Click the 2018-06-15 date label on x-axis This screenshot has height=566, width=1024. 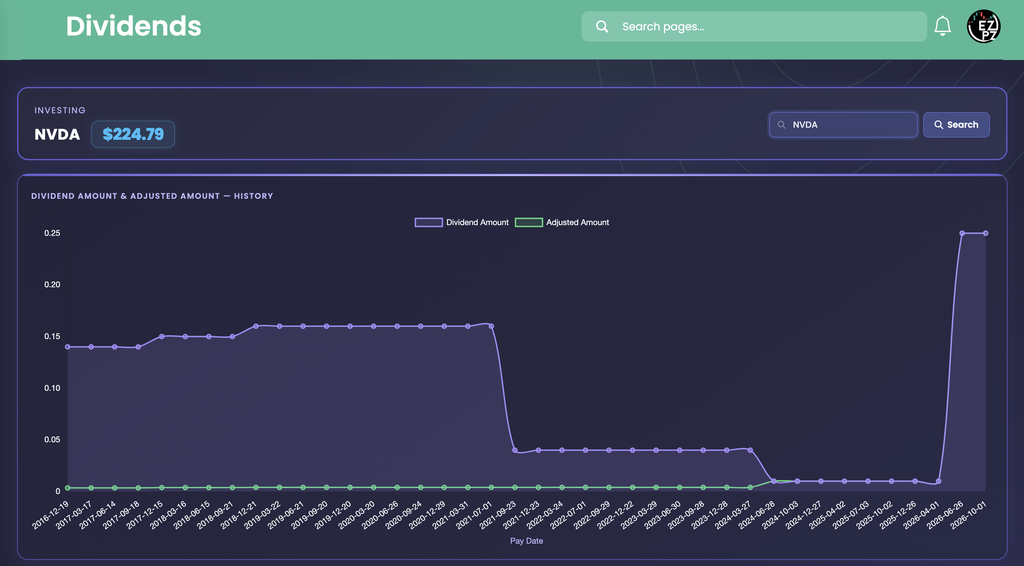[193, 515]
